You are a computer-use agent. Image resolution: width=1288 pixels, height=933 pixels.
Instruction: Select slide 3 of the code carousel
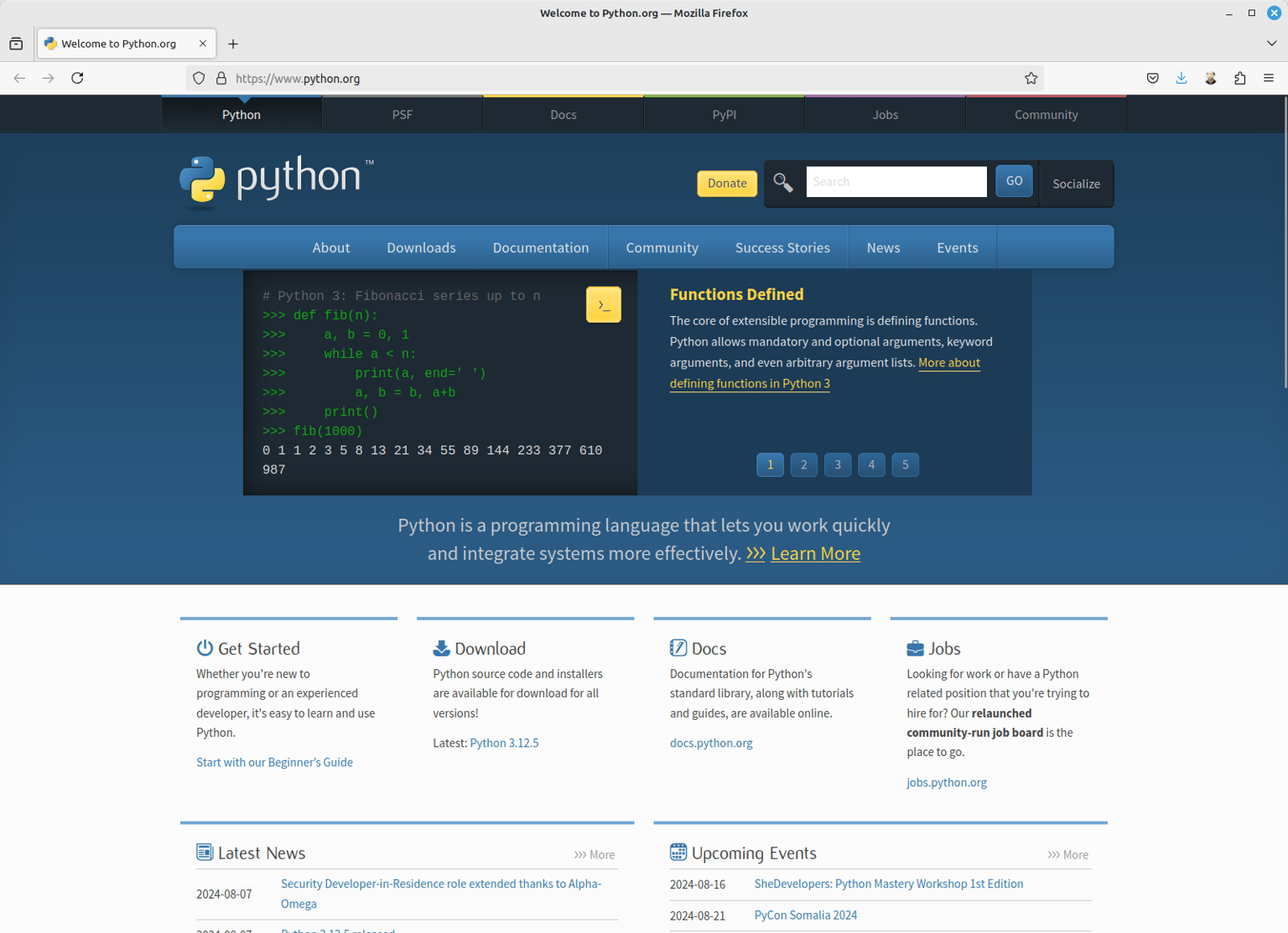coord(838,464)
